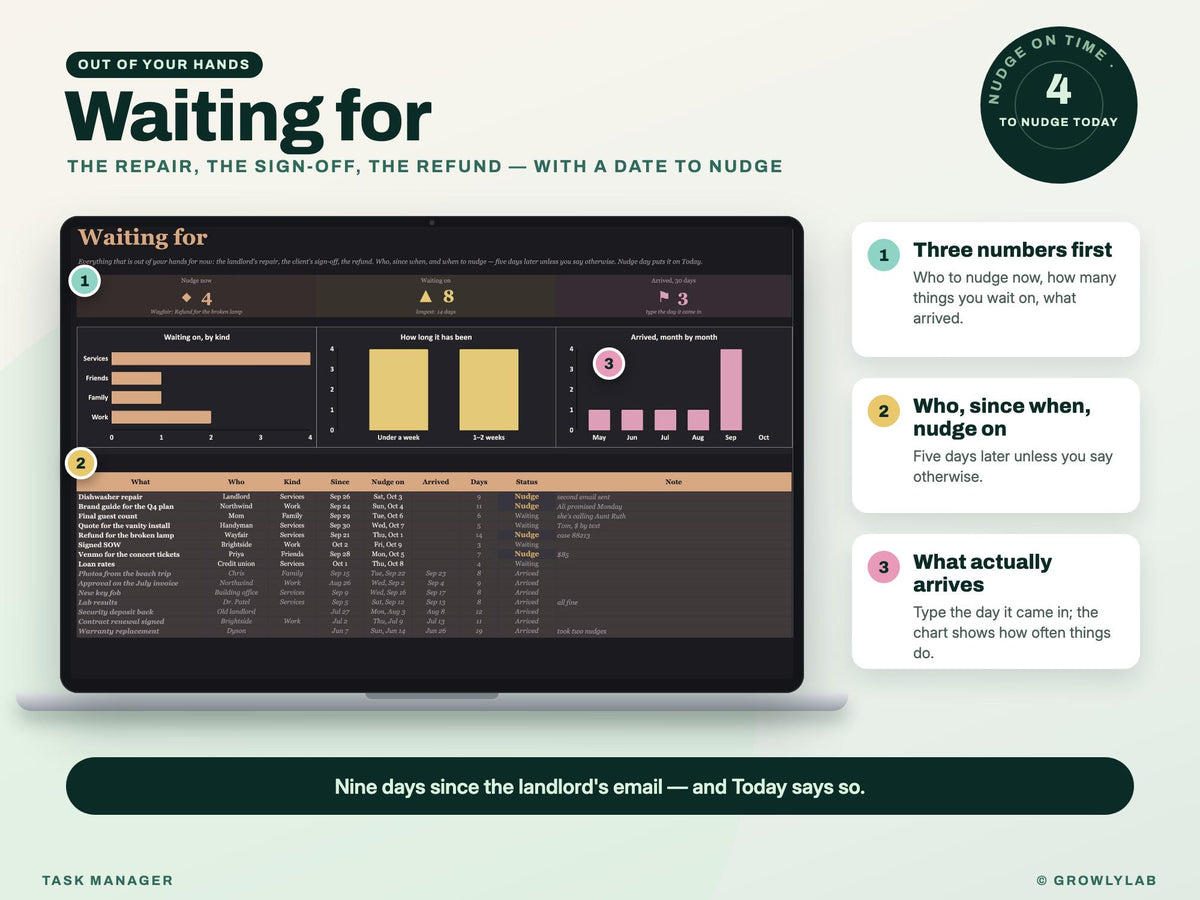Select the "Status" column header

pyautogui.click(x=527, y=482)
